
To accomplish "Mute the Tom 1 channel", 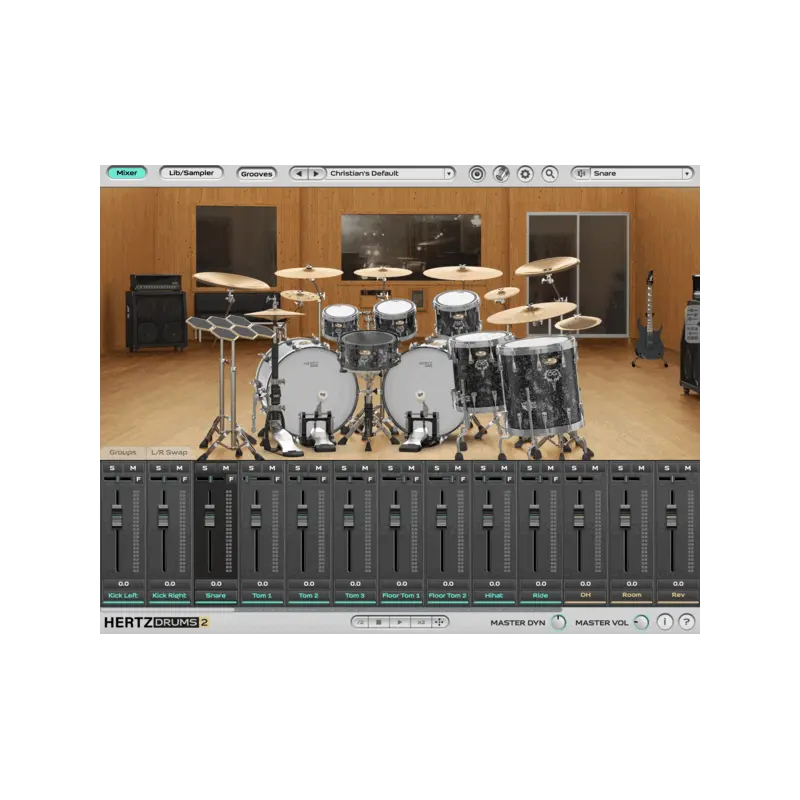I will click(x=272, y=468).
